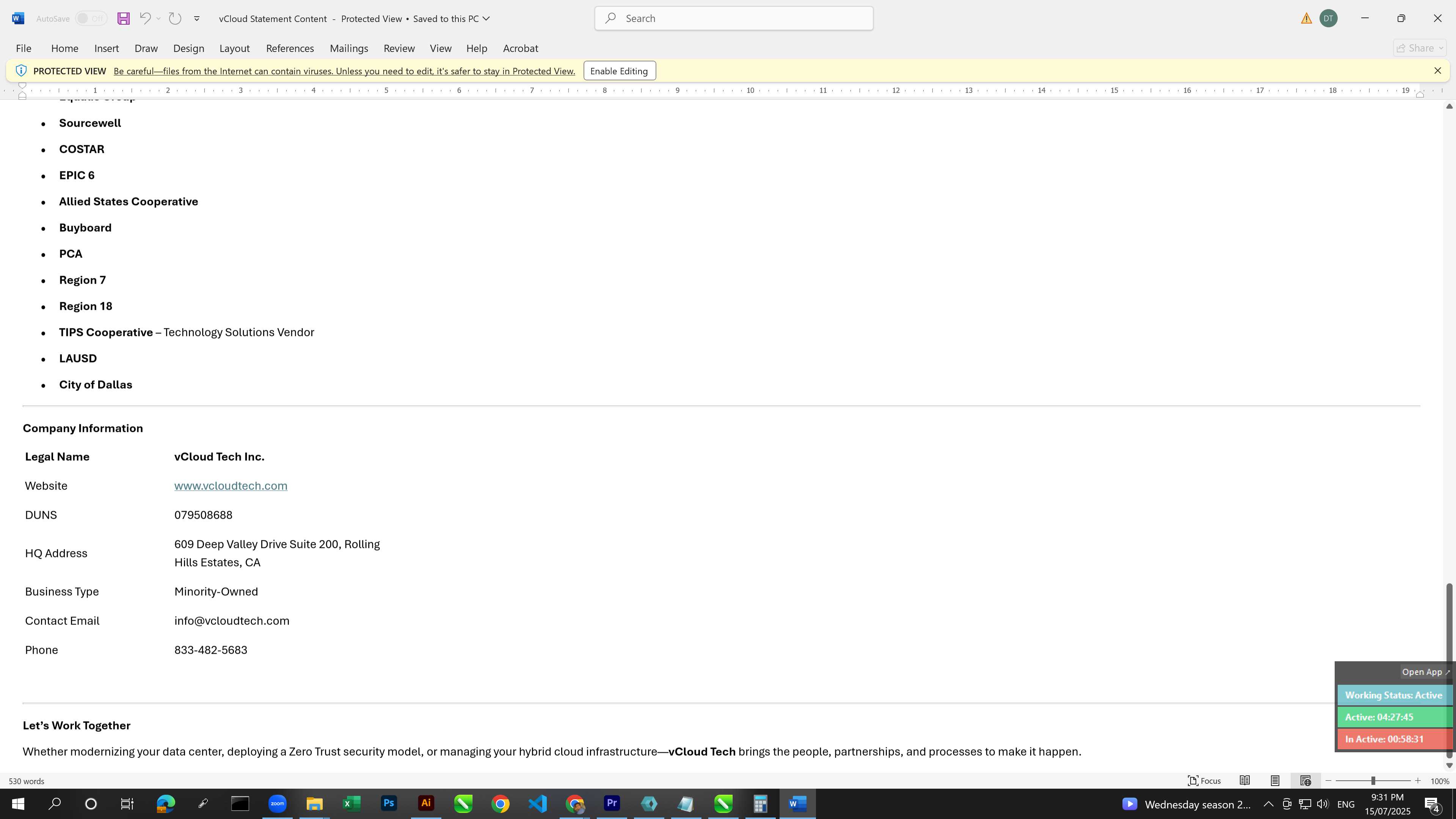The width and height of the screenshot is (1456, 819).
Task: Click the Undo arrow icon
Action: coord(145,19)
